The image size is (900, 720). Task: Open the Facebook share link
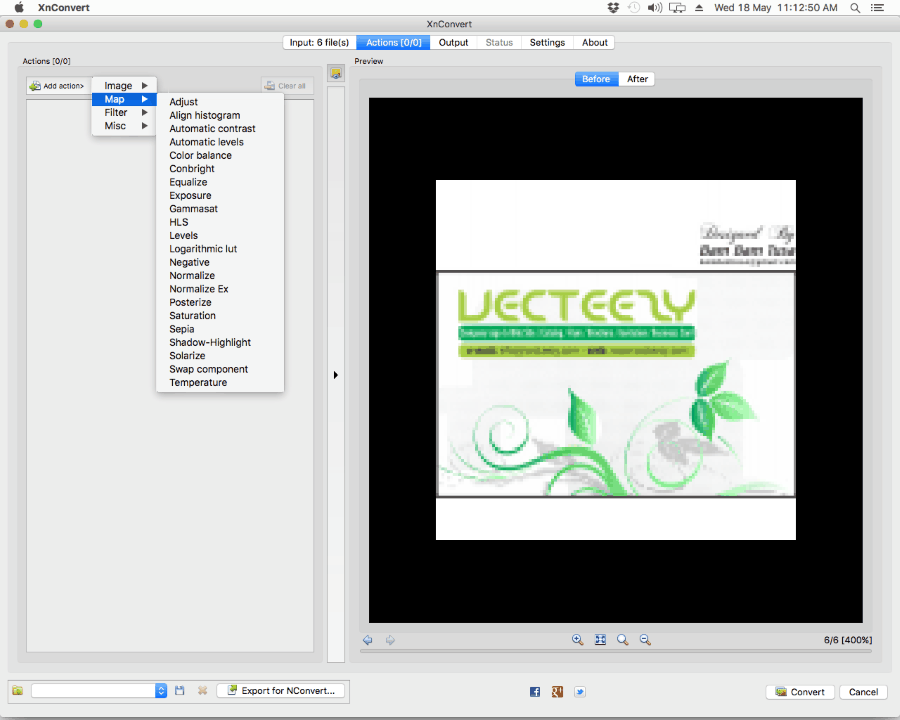535,692
